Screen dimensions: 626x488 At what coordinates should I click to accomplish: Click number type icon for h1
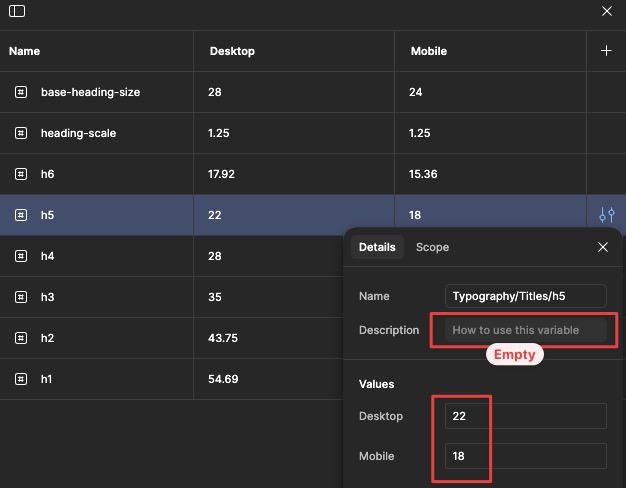[x=21, y=379]
